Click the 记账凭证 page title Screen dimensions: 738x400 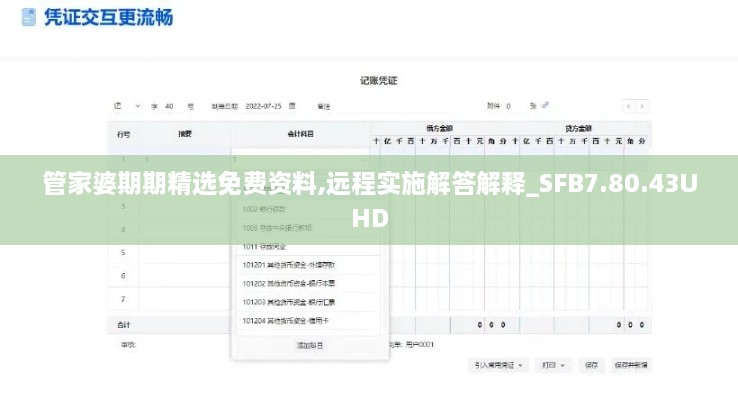[x=379, y=80]
